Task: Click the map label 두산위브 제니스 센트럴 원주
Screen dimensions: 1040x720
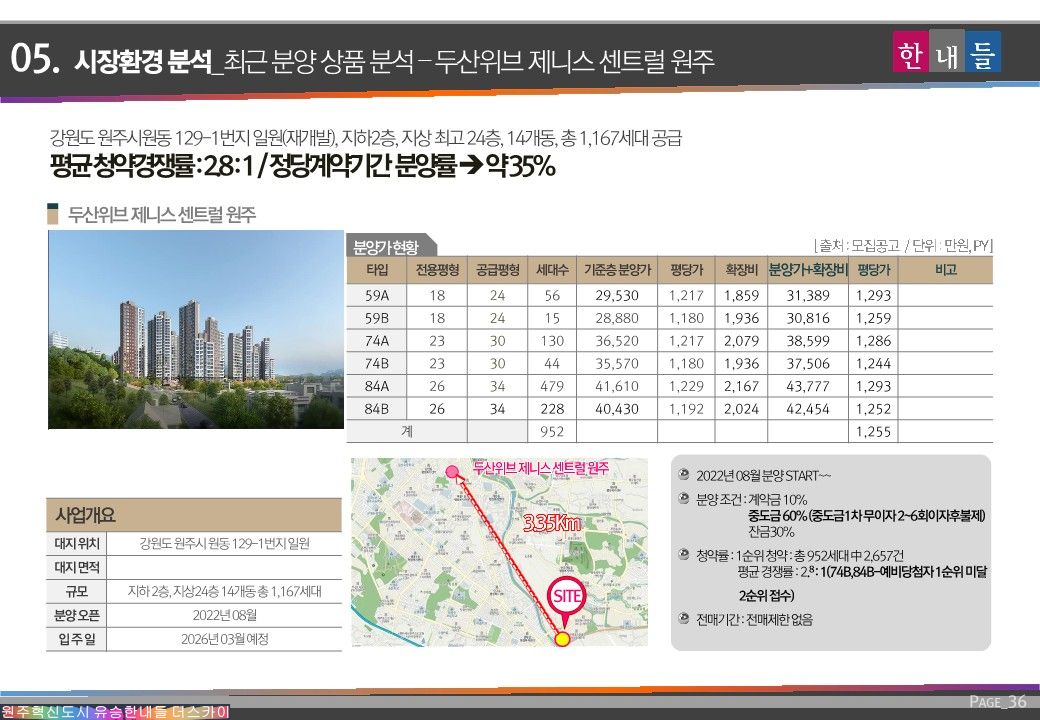Action: (541, 468)
